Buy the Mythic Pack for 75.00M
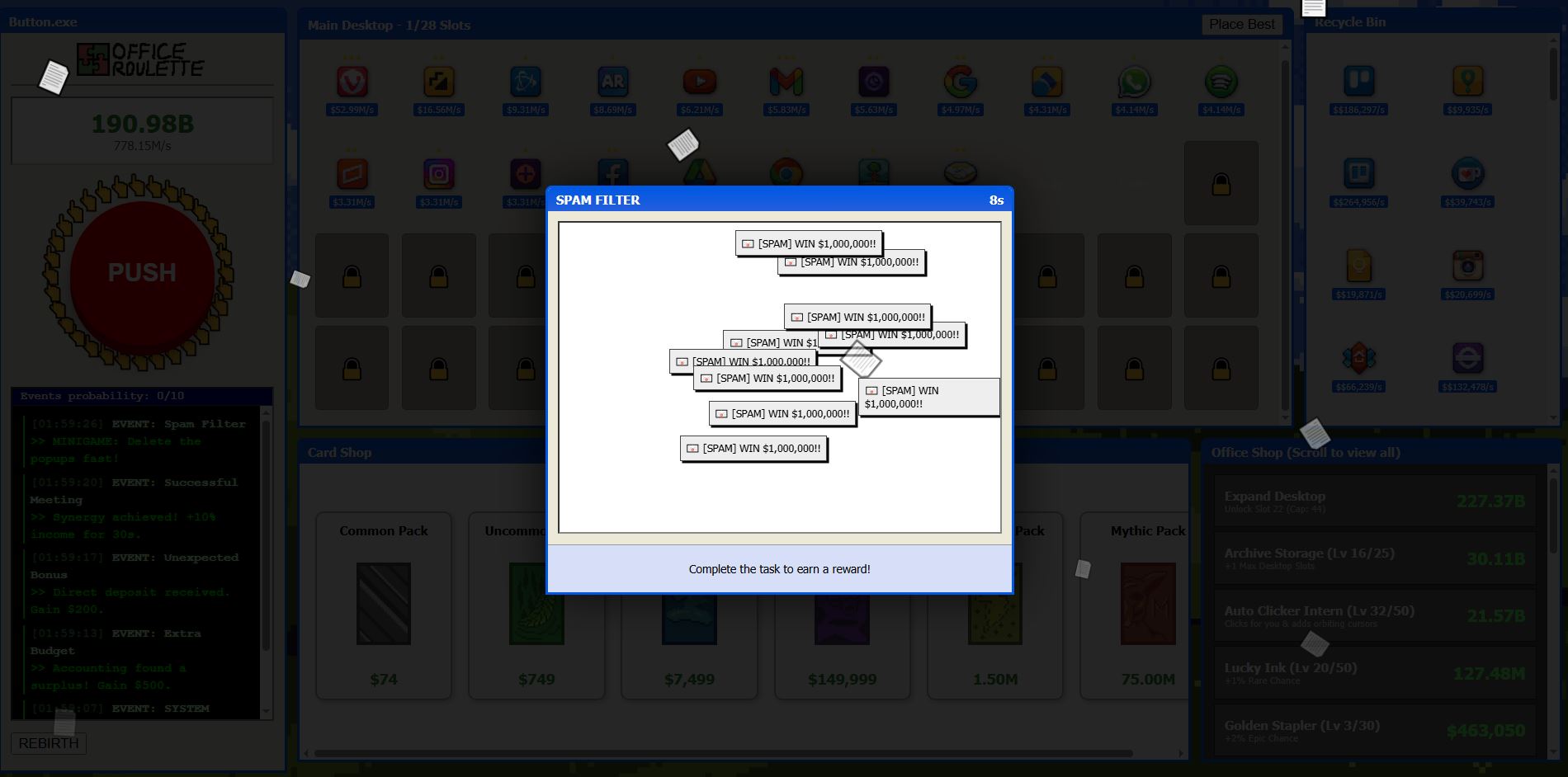The height and width of the screenshot is (777, 1568). 1135,606
